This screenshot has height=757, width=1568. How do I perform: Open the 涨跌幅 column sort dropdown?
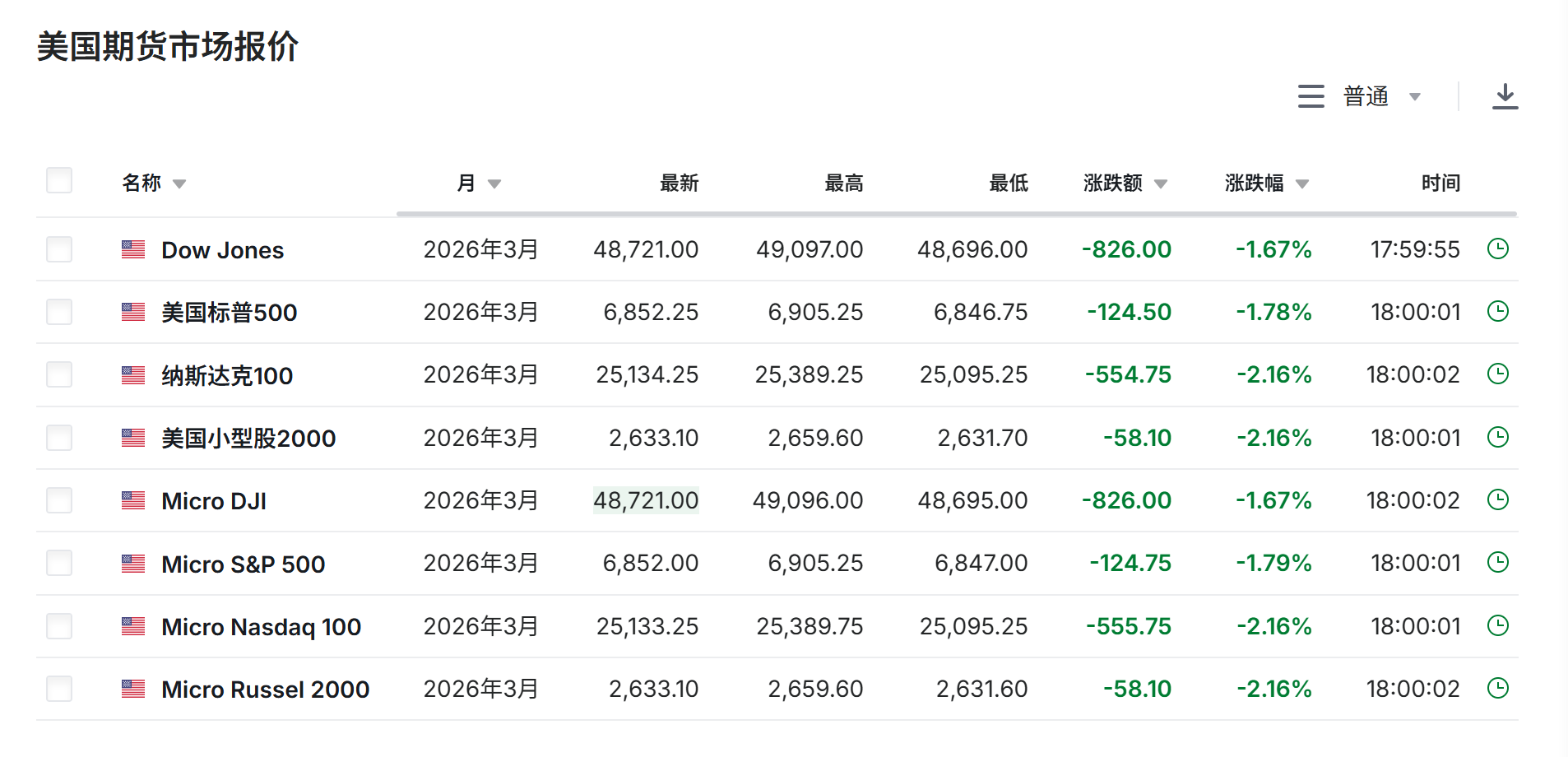click(x=1302, y=183)
